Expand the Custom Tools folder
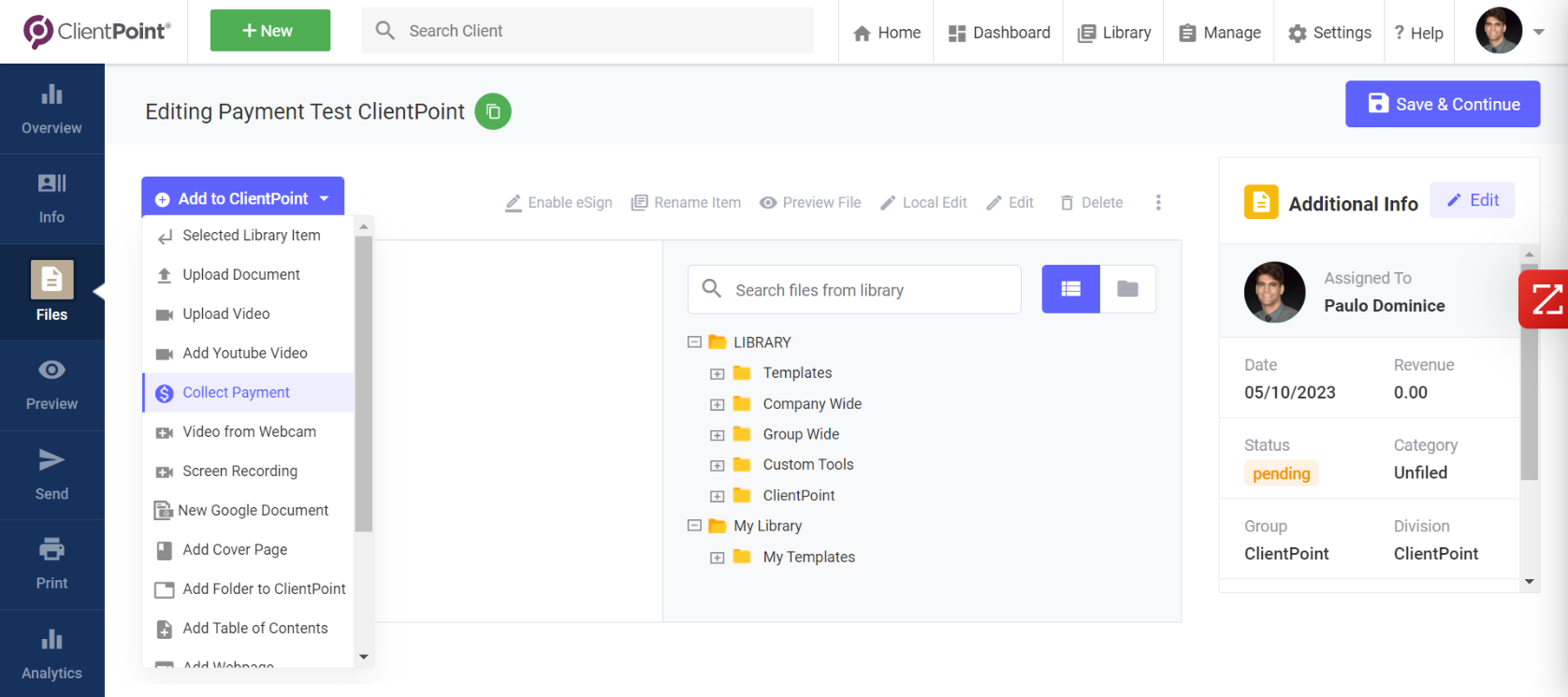Screen dimensions: 1568x697 [x=718, y=465]
